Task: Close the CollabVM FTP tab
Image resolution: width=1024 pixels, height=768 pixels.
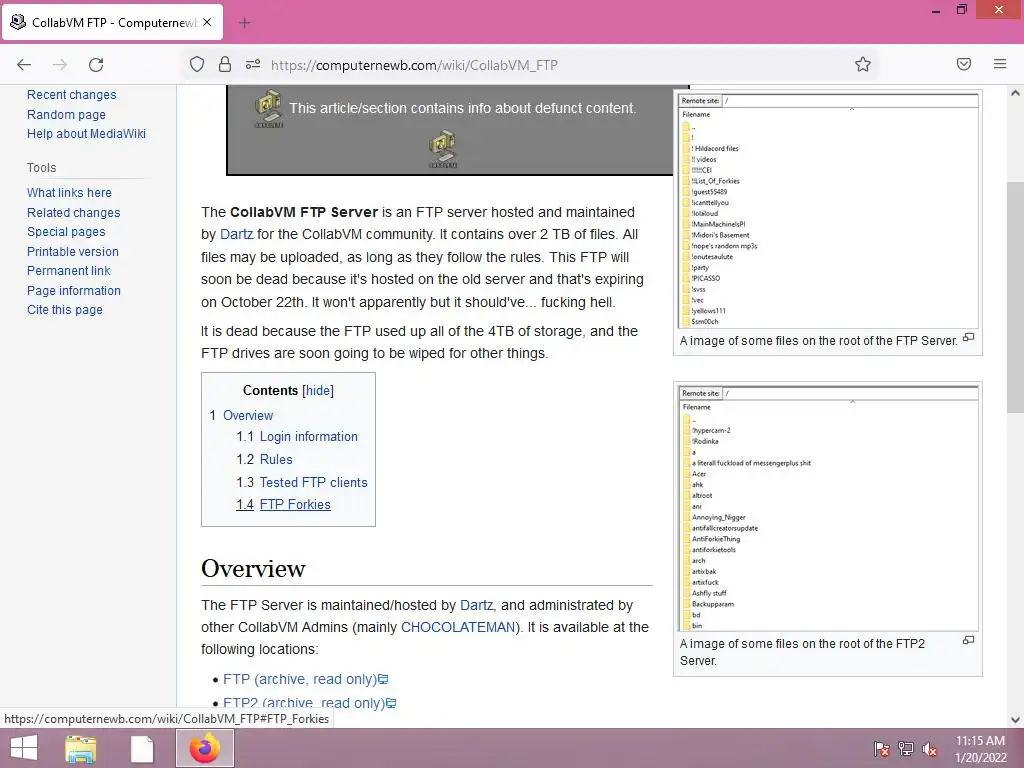Action: [x=207, y=22]
